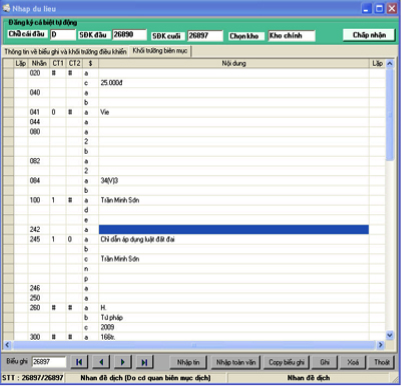Open Thông tin về biểu ghi tab
403x388 pixels.
pos(65,52)
